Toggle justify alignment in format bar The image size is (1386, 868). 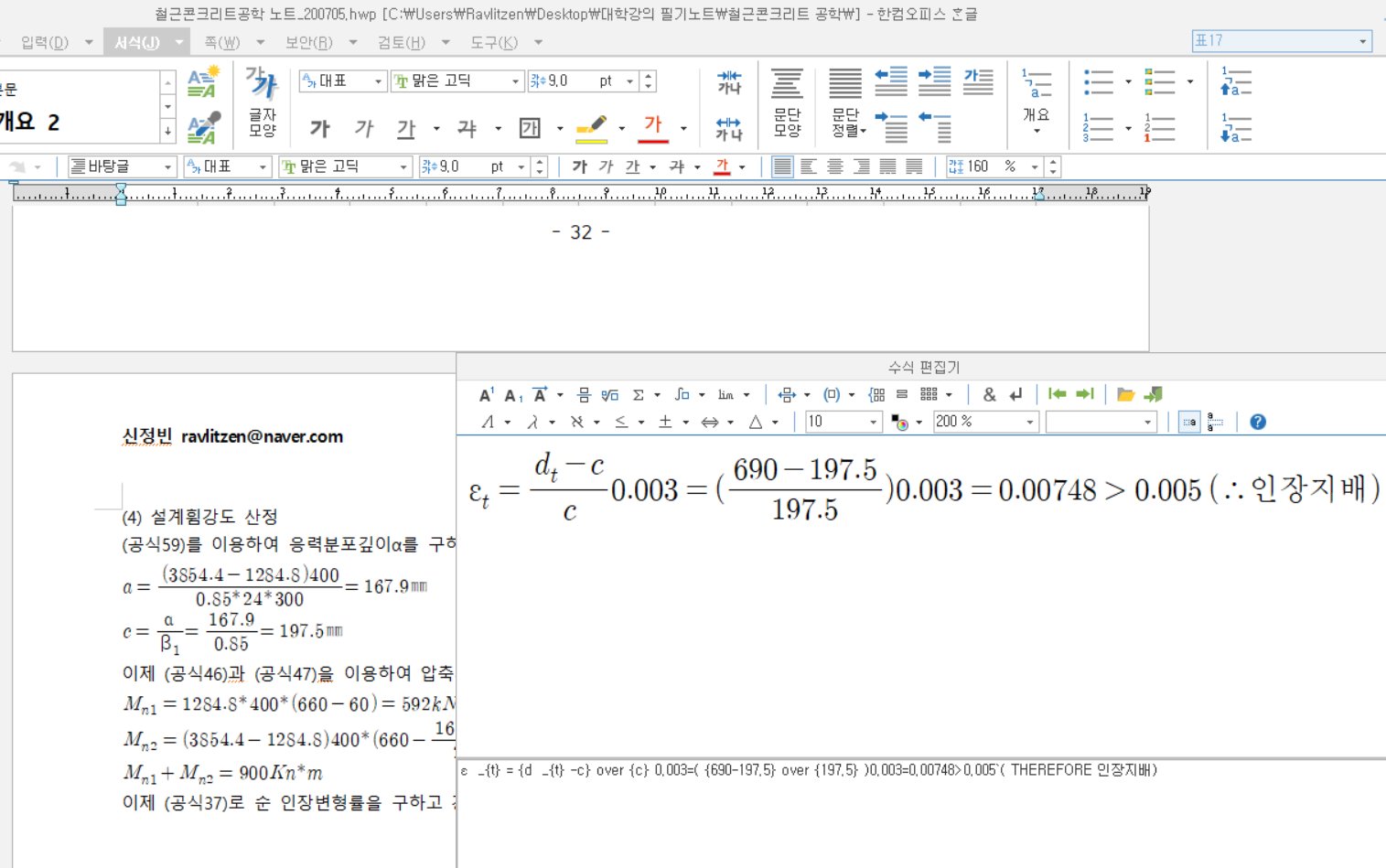click(x=782, y=166)
